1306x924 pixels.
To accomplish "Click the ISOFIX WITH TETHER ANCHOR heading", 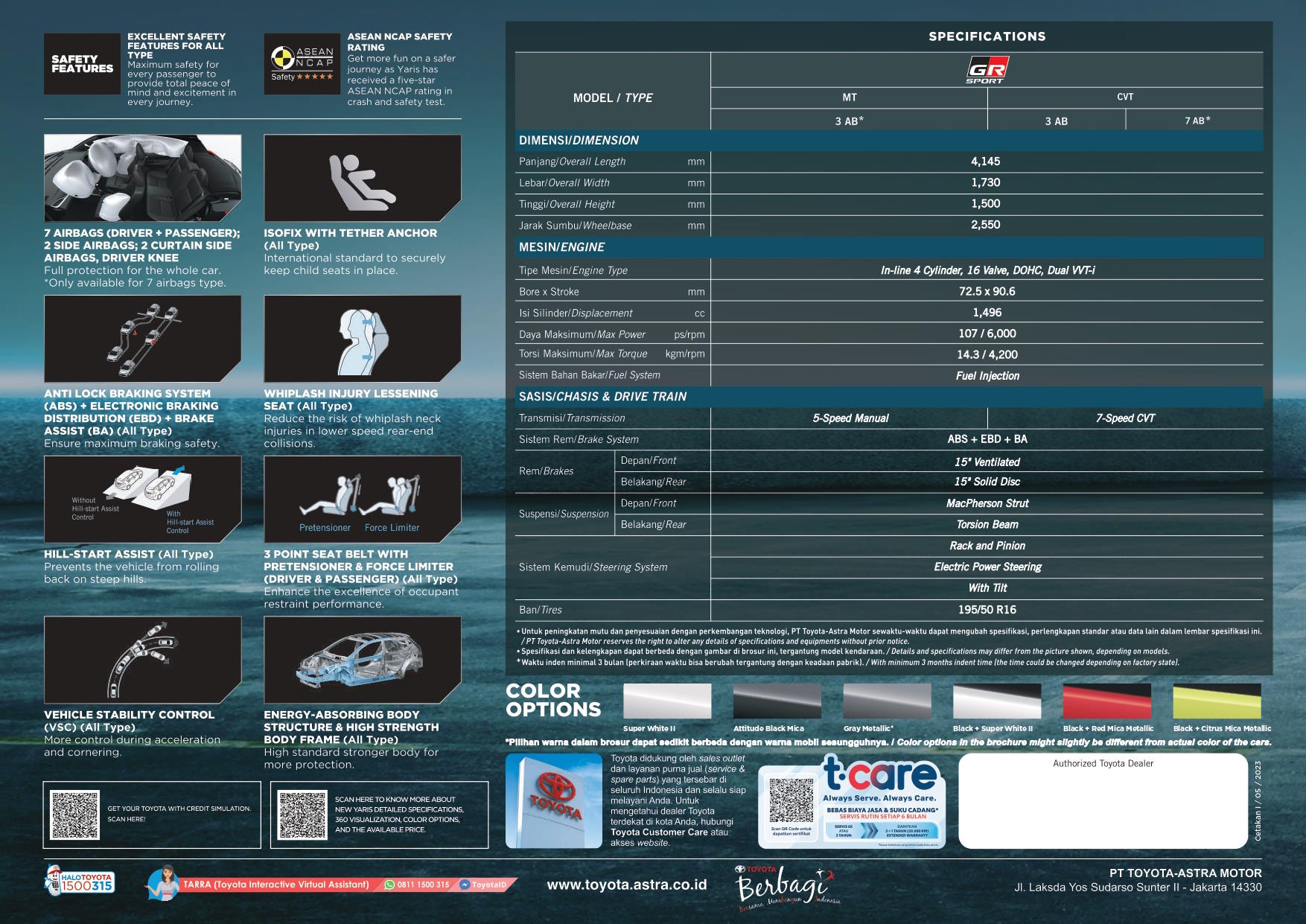I will 351,233.
